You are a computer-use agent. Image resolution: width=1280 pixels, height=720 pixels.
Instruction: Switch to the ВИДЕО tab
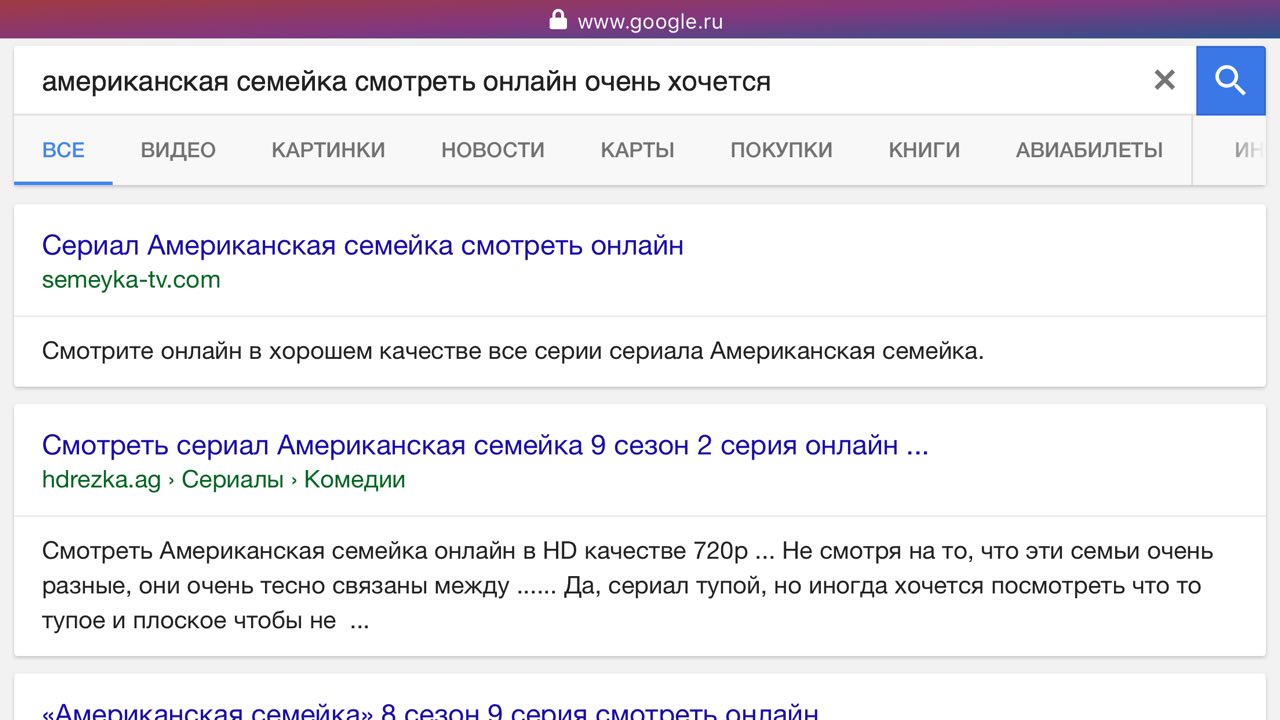coord(178,150)
